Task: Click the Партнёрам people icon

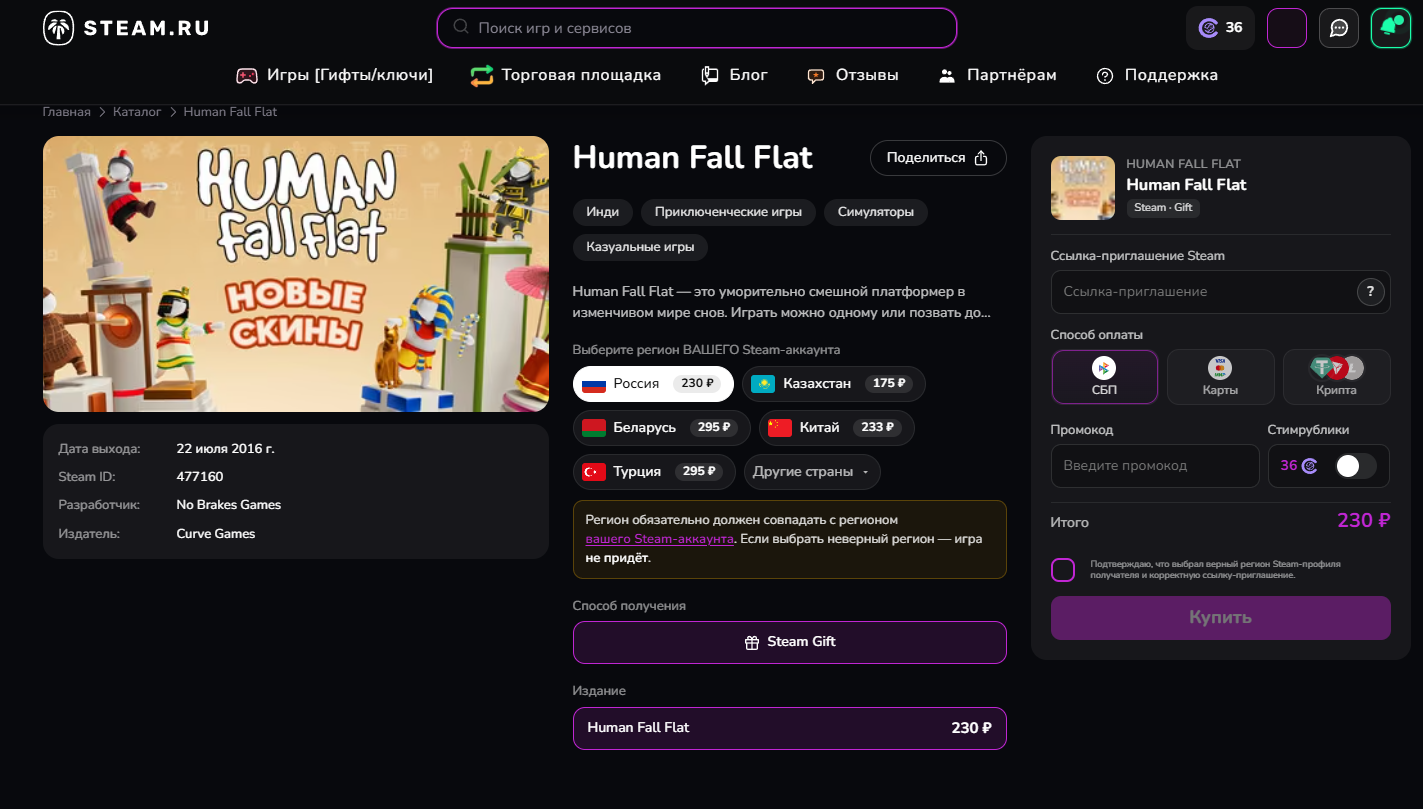Action: tap(947, 75)
